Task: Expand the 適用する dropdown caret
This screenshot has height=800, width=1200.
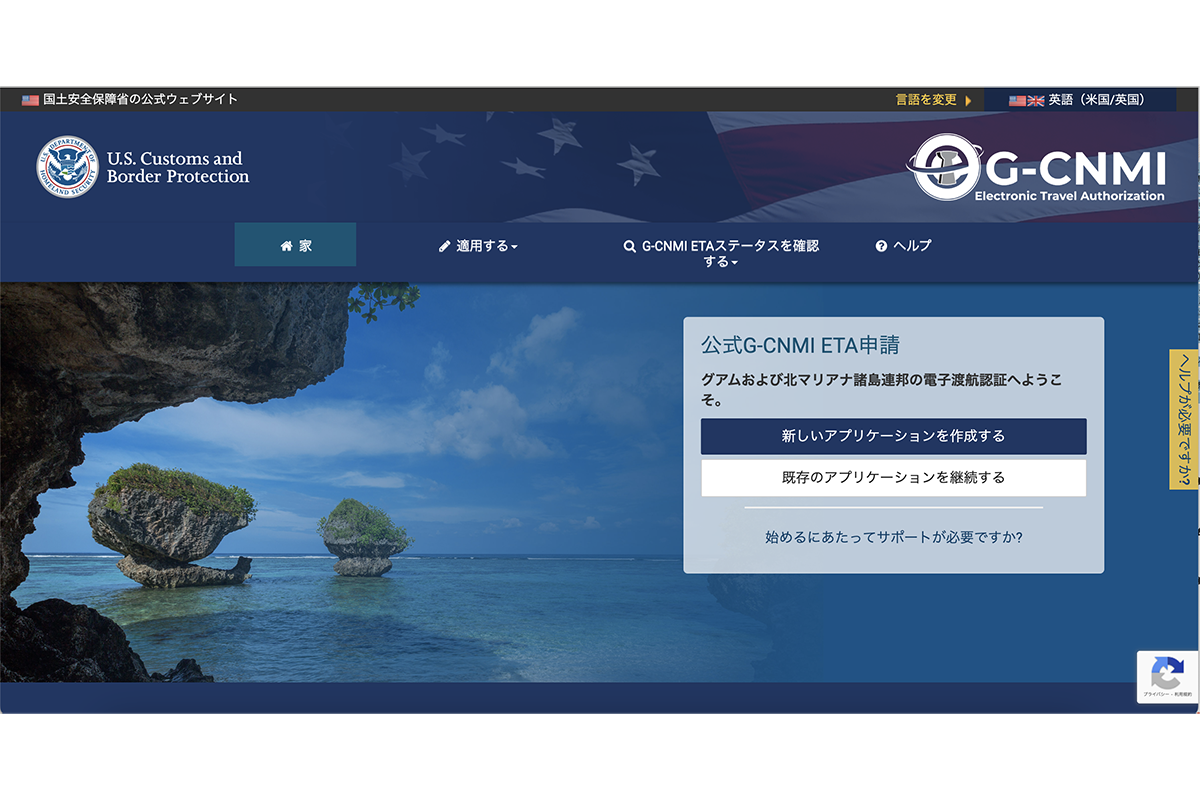Action: coord(514,247)
